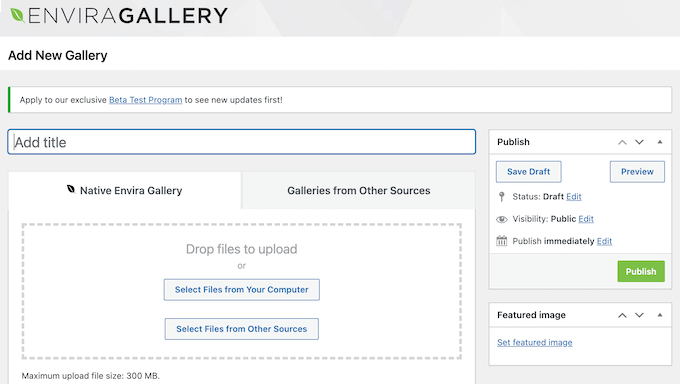
Task: Choose Select Files from Other Sources
Action: (242, 329)
